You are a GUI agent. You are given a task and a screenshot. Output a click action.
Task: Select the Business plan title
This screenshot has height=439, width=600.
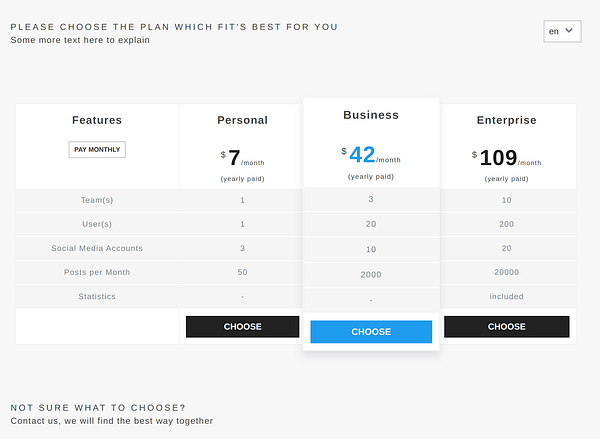(371, 115)
